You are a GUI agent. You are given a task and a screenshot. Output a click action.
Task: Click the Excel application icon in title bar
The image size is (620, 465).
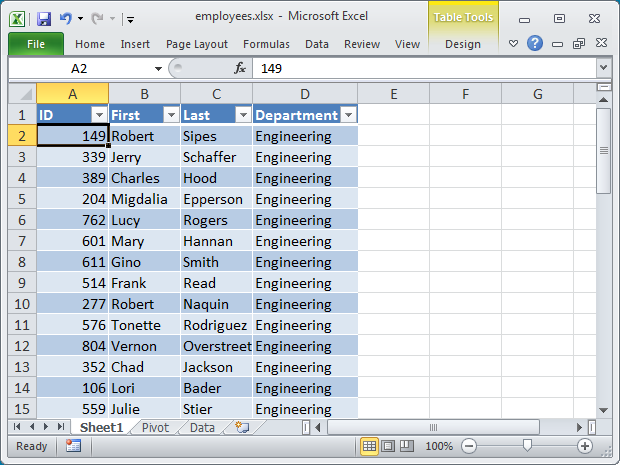tap(17, 19)
